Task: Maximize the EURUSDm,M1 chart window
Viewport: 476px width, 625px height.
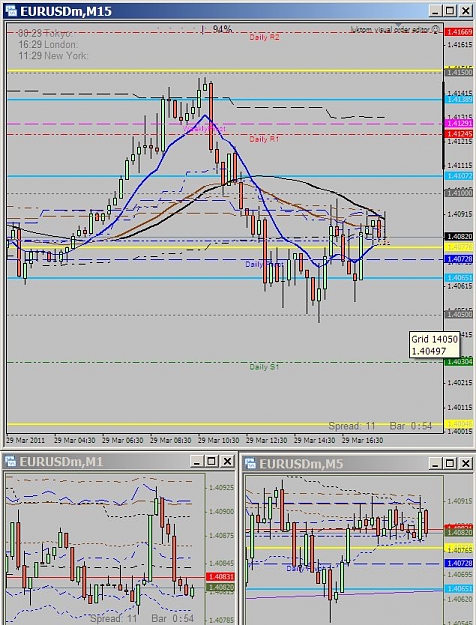Action: pos(211,462)
